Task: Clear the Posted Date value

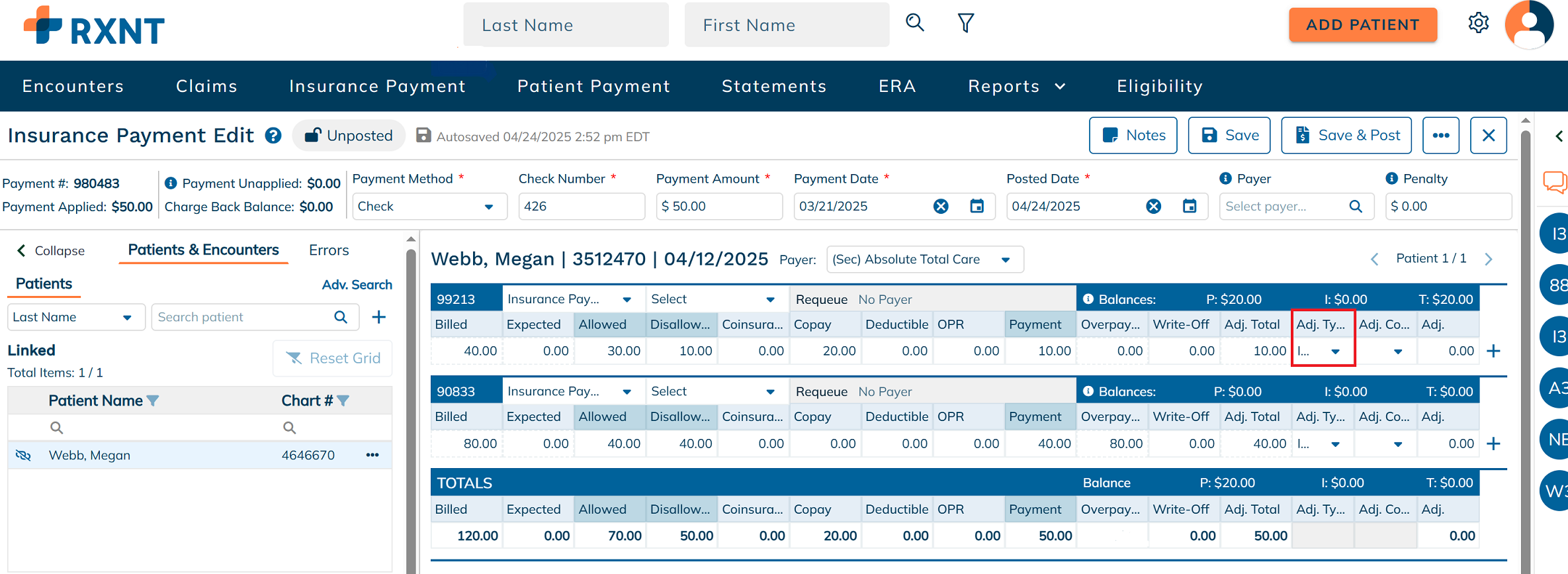Action: point(1153,207)
